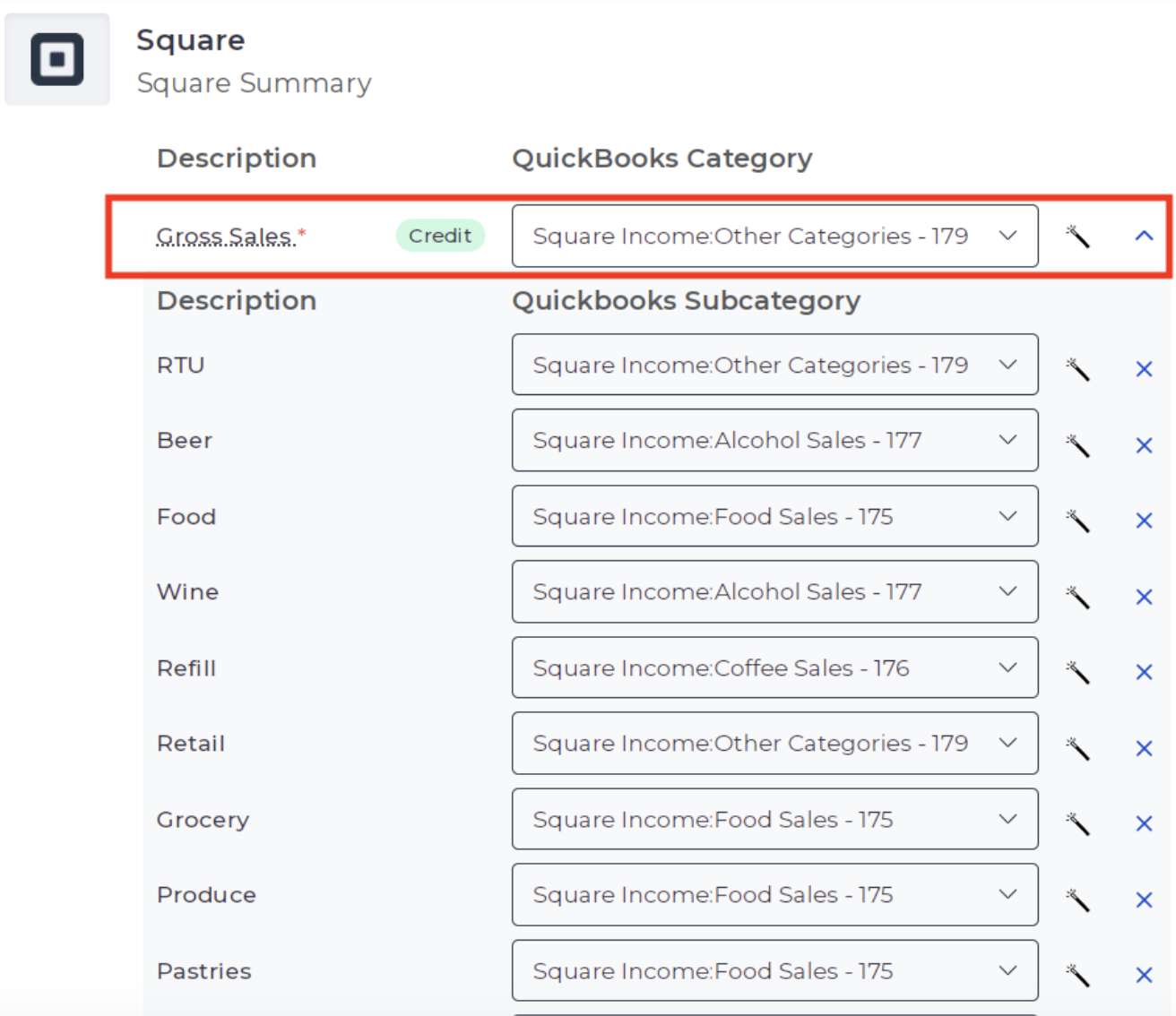Screen dimensions: 1176x1016
Task: Open the Grocery subcategory dropdown
Action: click(x=775, y=819)
